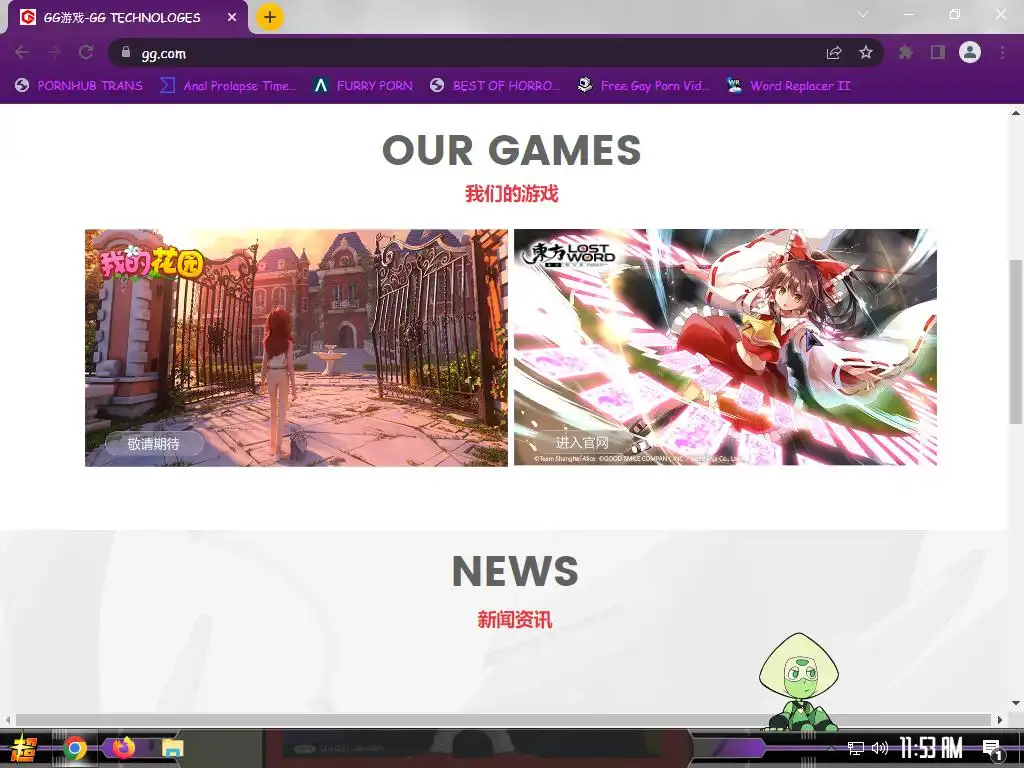Open the Extensions puzzle icon
The image size is (1024, 768).
[x=906, y=53]
